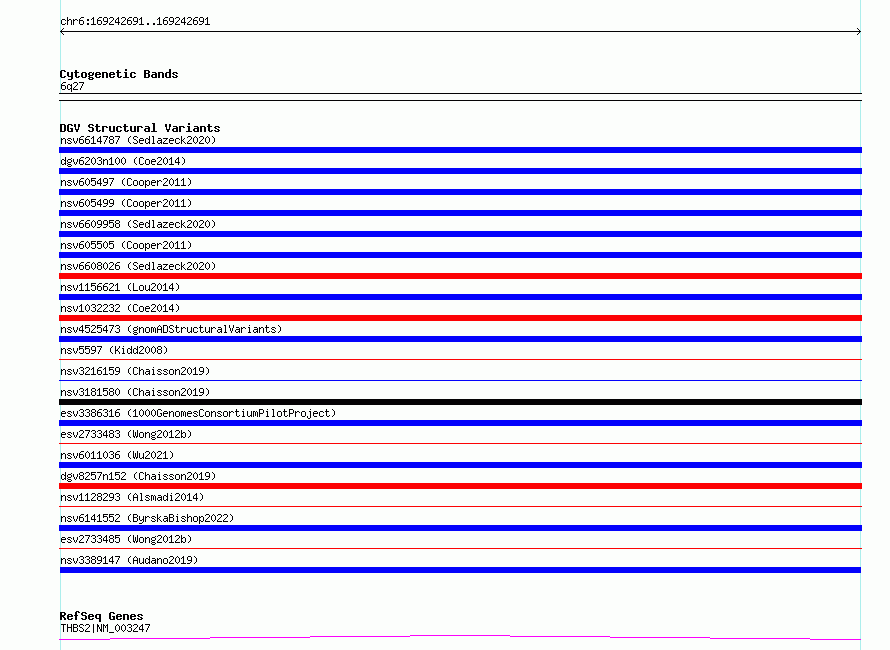Click label nsv3216159 (Chaisson2019)
Image resolution: width=890 pixels, height=650 pixels.
135,371
